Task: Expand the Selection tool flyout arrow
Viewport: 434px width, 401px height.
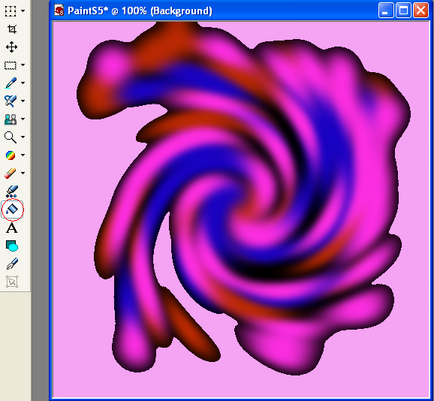Action: pyautogui.click(x=23, y=65)
